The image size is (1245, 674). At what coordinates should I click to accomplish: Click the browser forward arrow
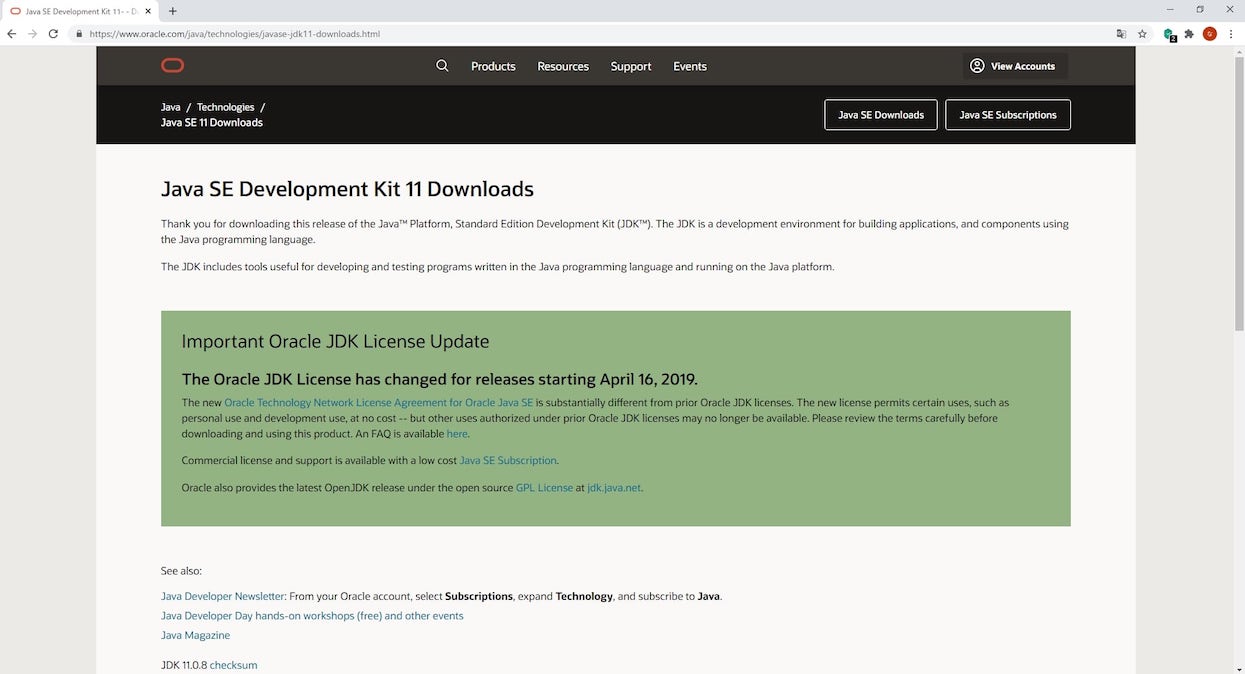[32, 33]
